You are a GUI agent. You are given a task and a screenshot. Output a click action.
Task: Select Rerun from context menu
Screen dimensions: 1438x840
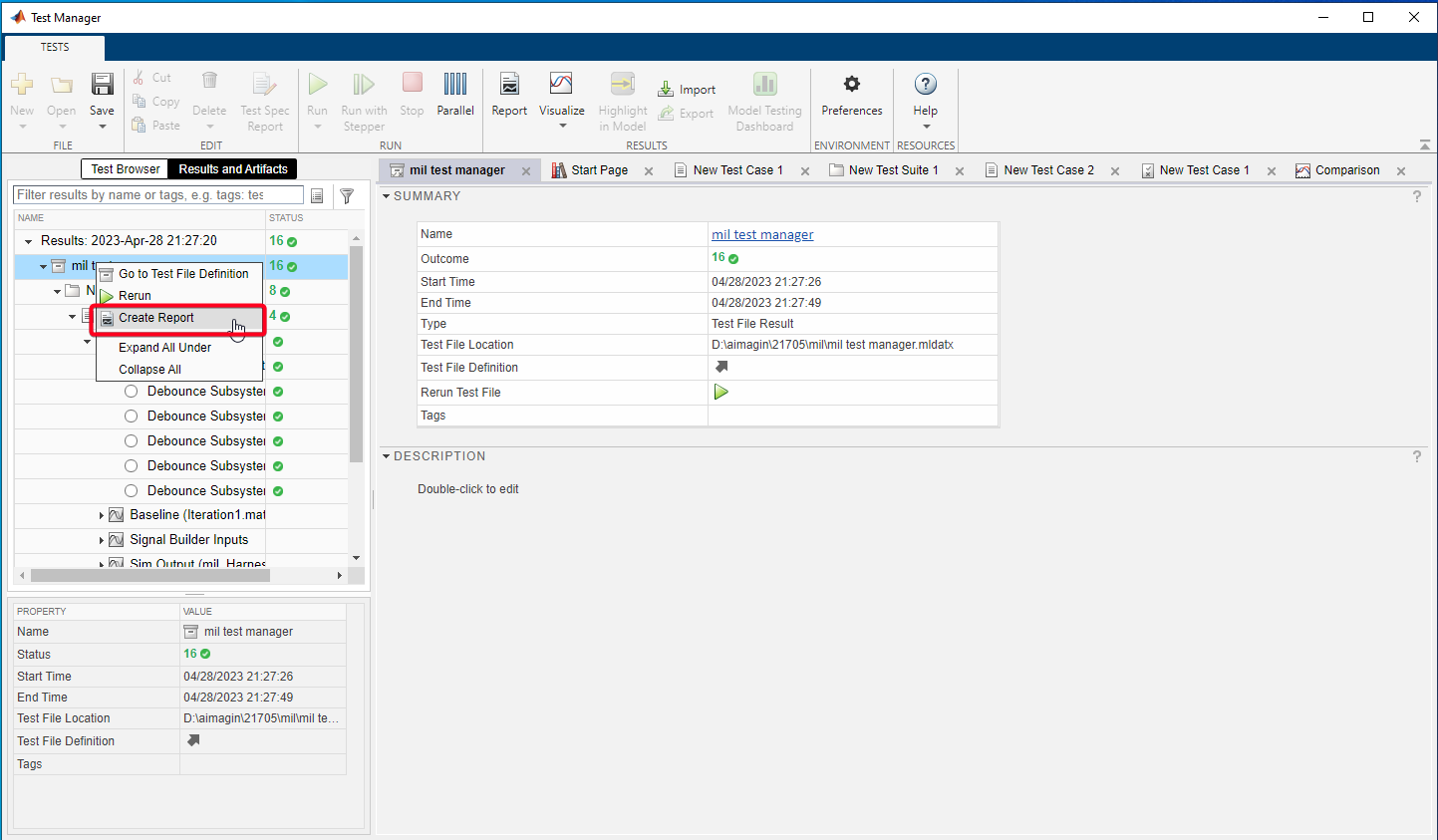coord(179,295)
